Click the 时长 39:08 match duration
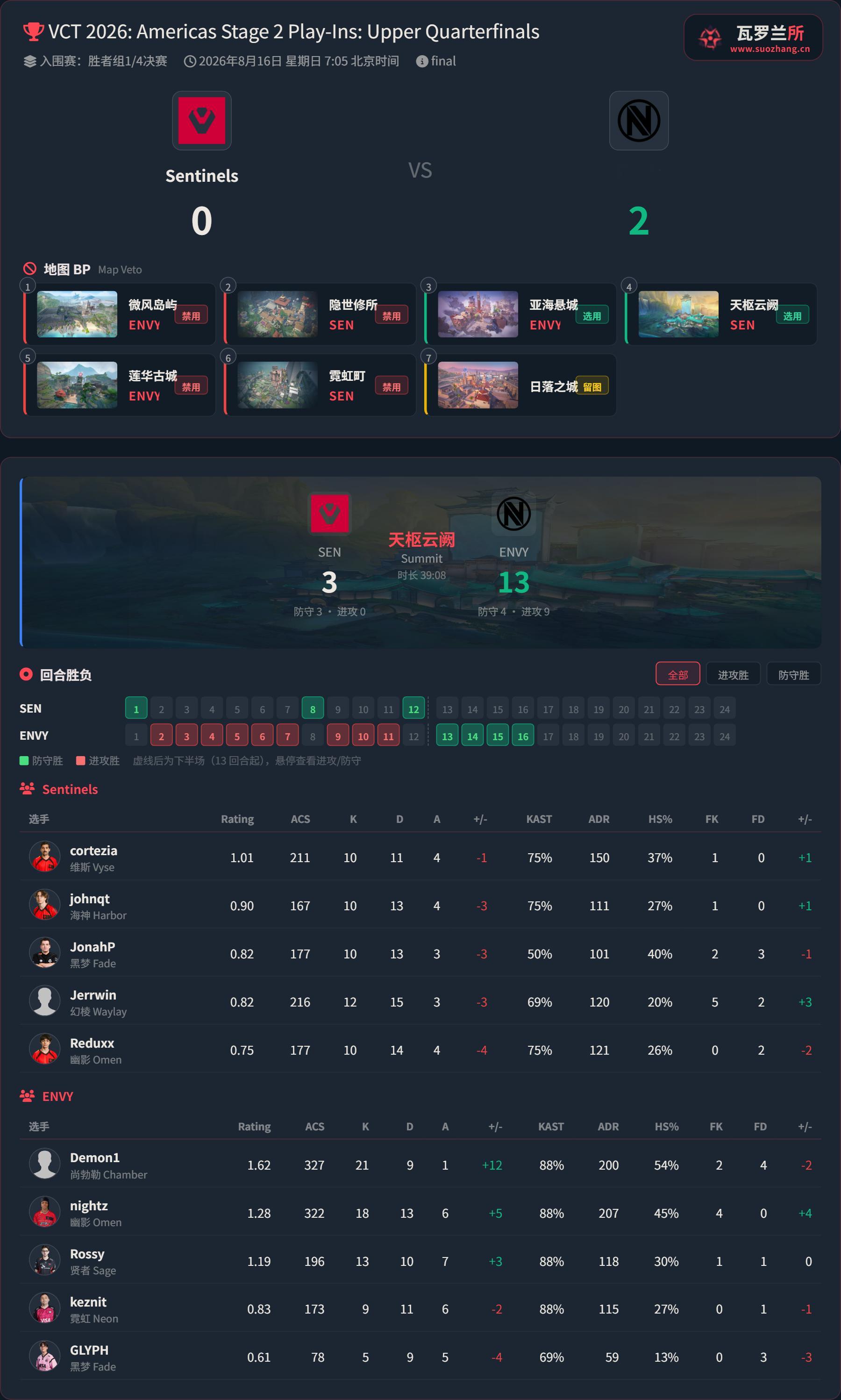Viewport: 841px width, 1400px height. coord(421,575)
